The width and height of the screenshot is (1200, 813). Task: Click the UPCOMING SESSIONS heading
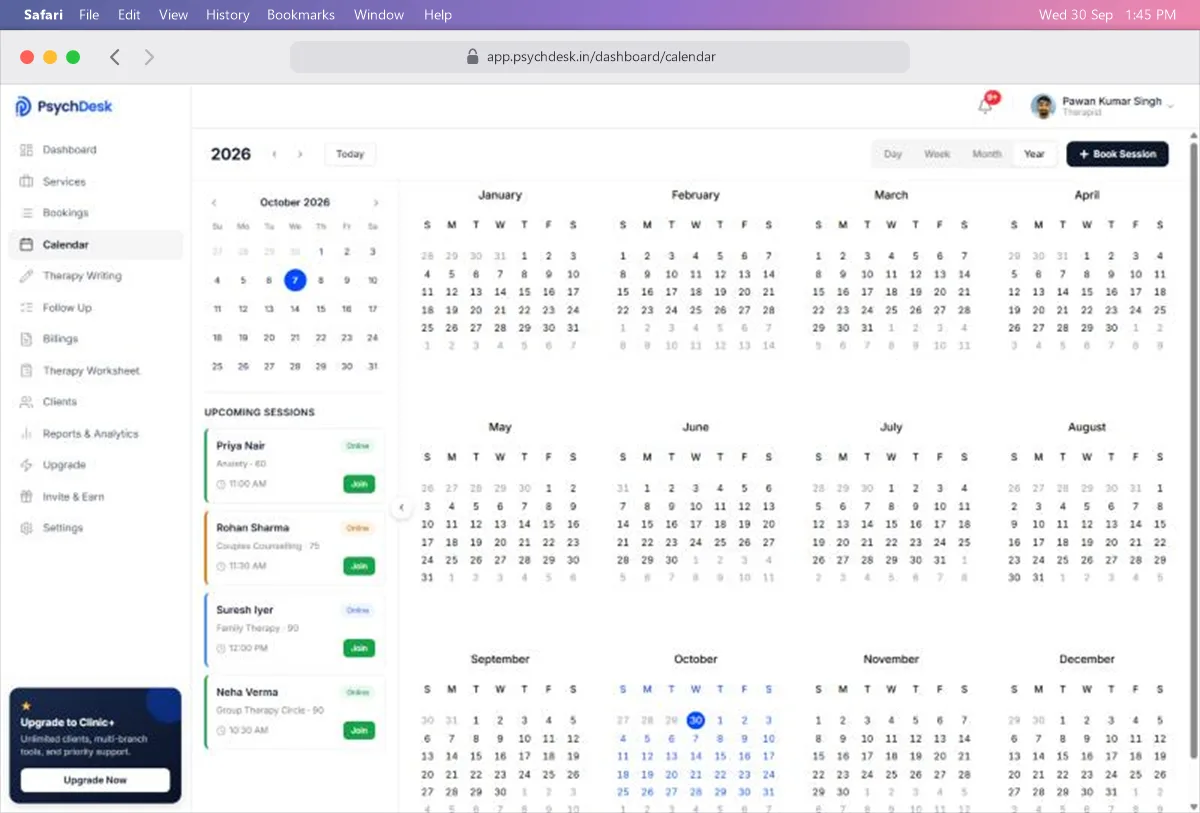coord(260,412)
